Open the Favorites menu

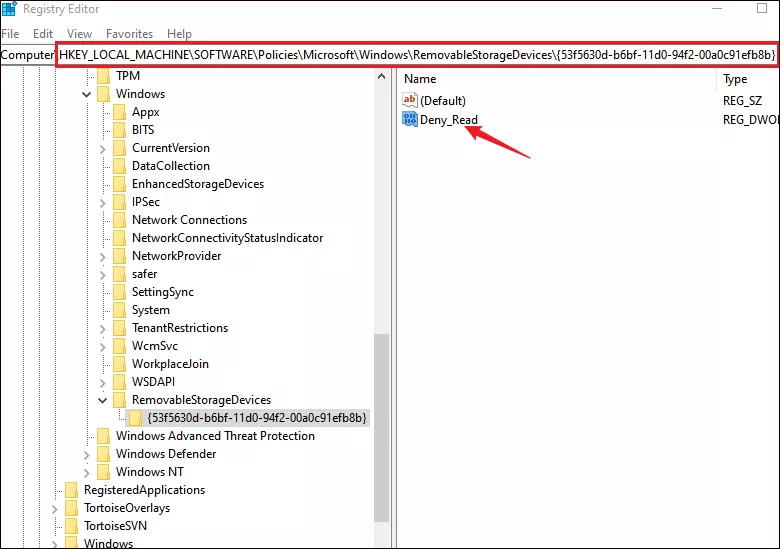129,34
